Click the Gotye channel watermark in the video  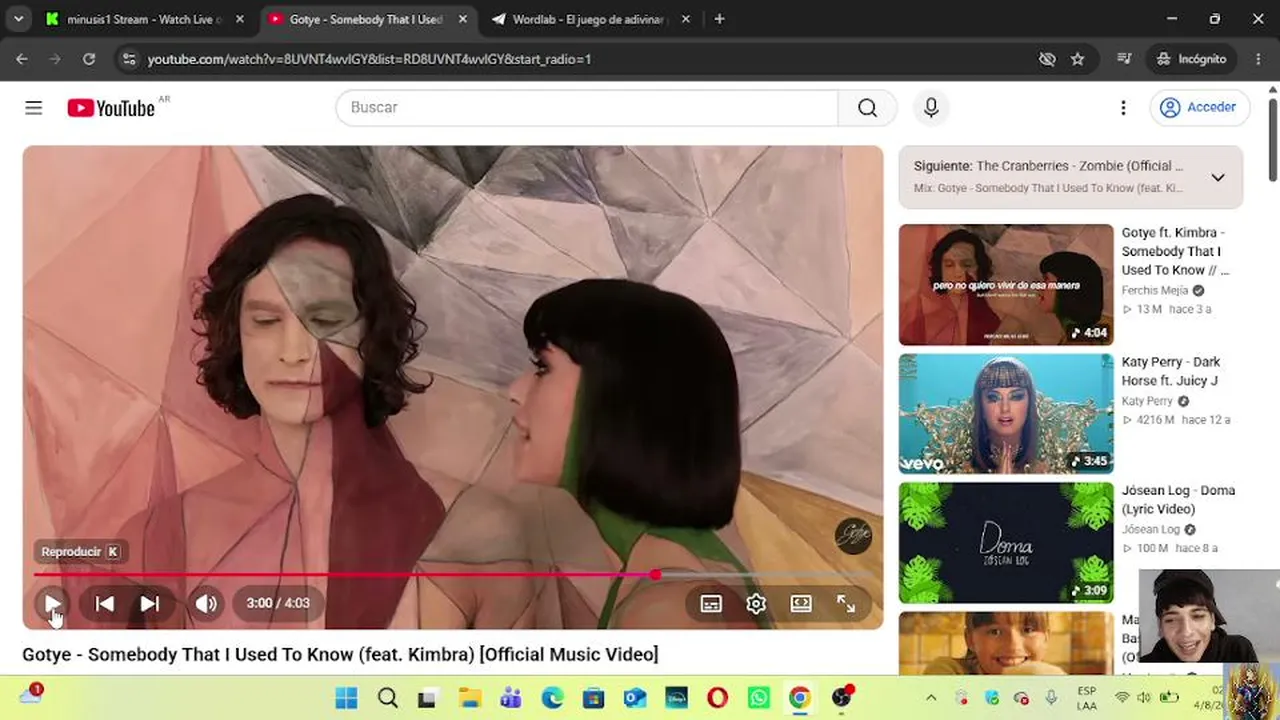pyautogui.click(x=853, y=536)
